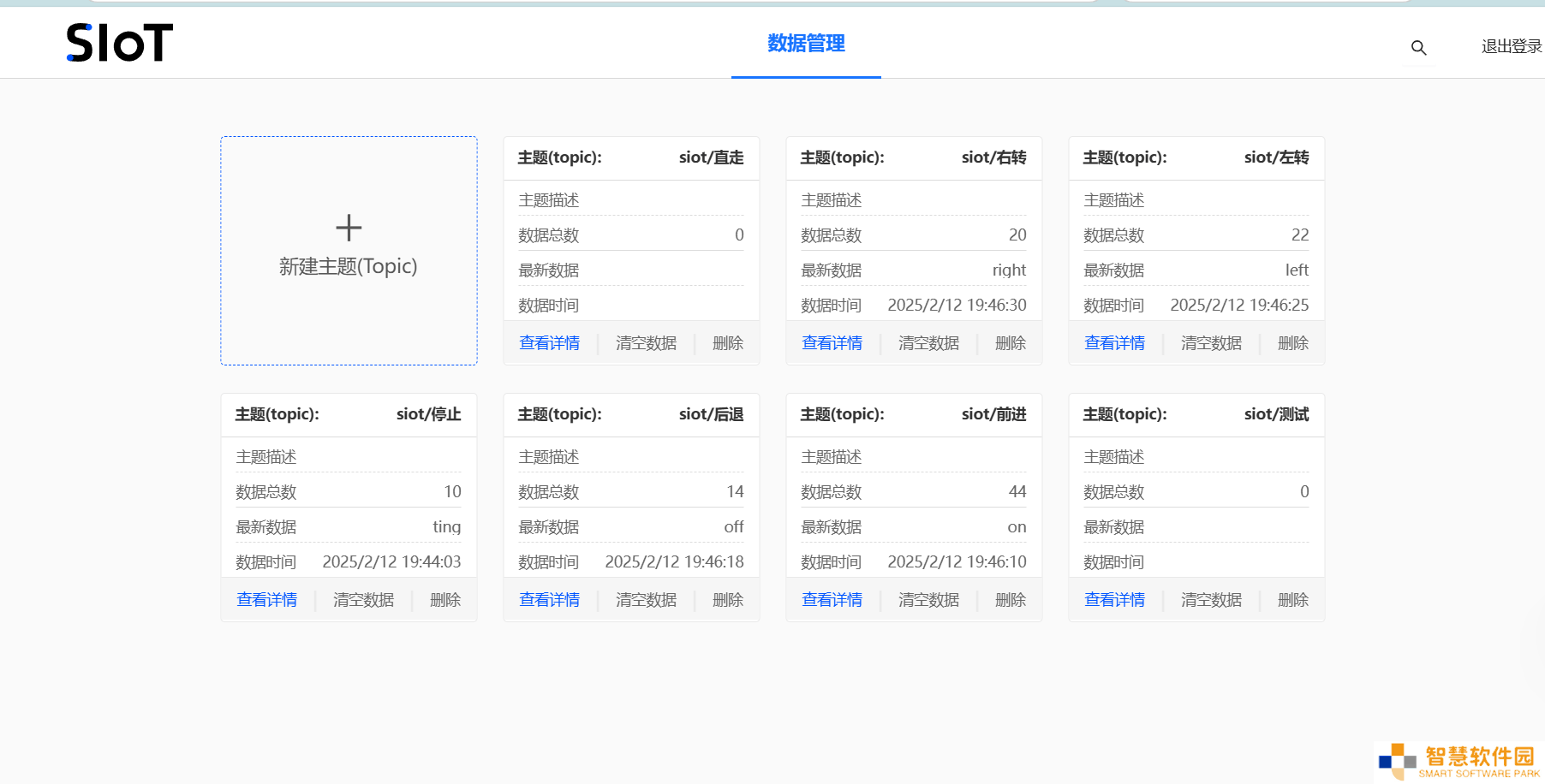View details of siot/后退 topic
Image resolution: width=1545 pixels, height=784 pixels.
click(x=549, y=600)
